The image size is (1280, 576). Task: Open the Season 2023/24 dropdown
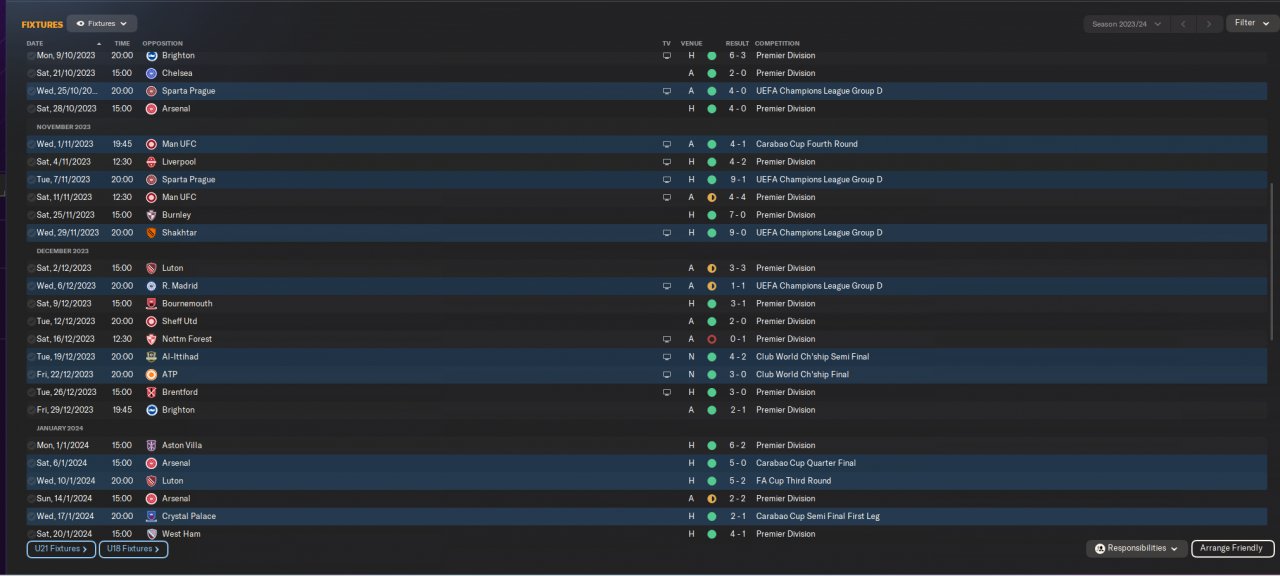(1126, 24)
